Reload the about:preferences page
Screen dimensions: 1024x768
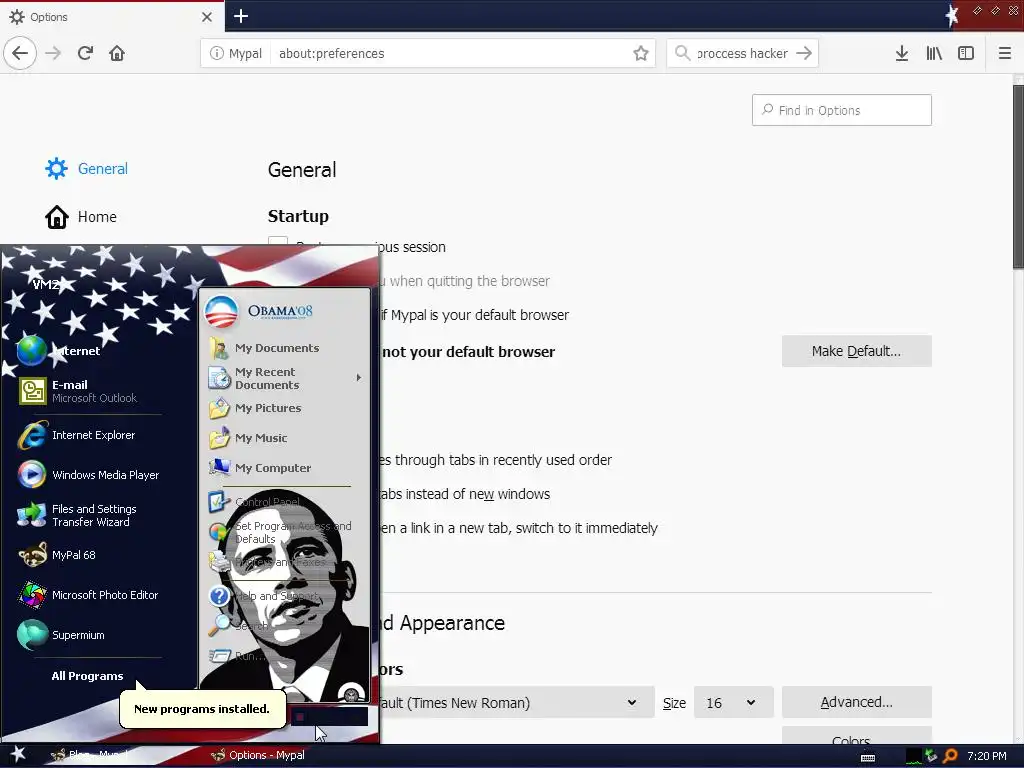[85, 53]
